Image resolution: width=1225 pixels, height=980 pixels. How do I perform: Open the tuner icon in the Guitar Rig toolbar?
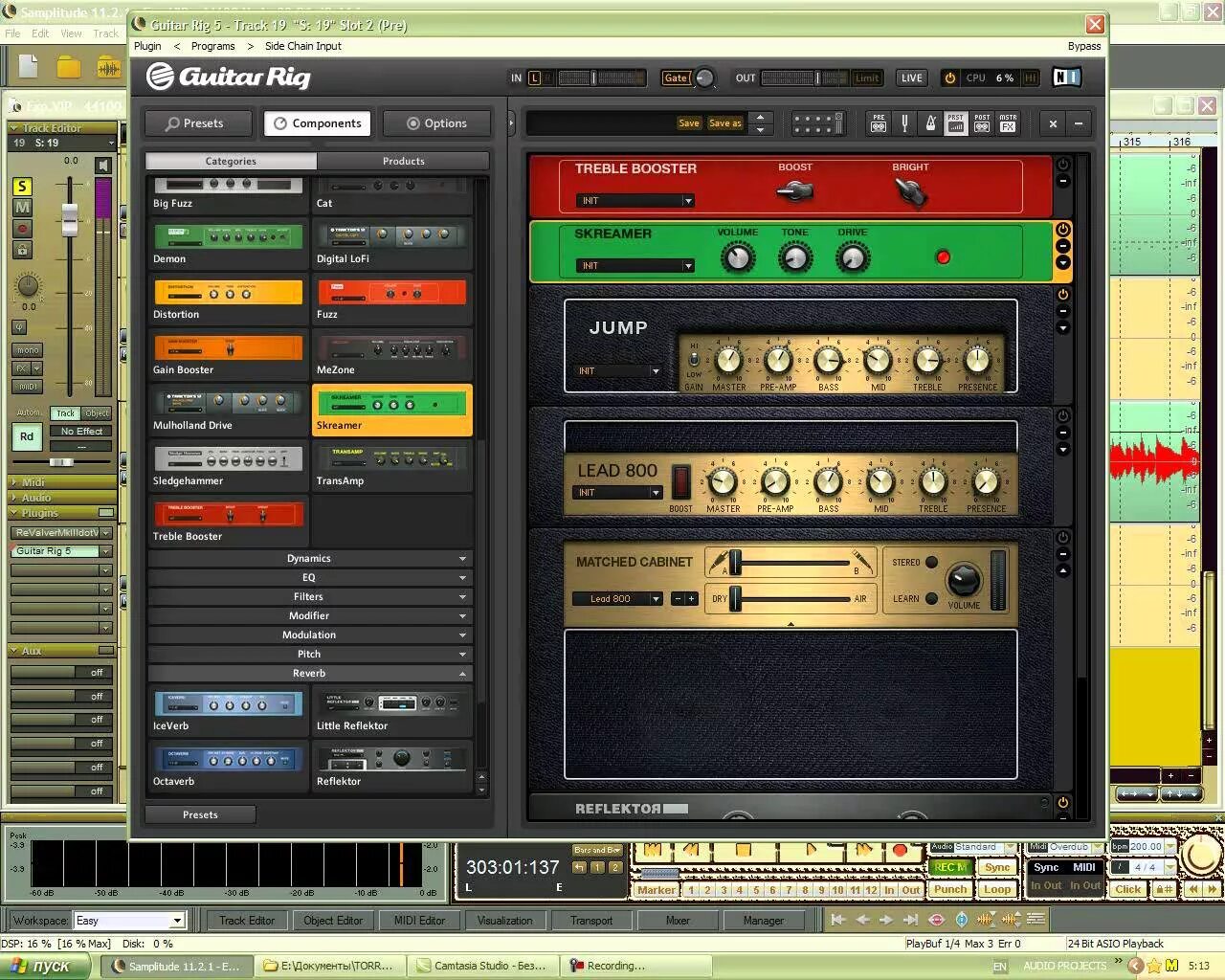[904, 122]
